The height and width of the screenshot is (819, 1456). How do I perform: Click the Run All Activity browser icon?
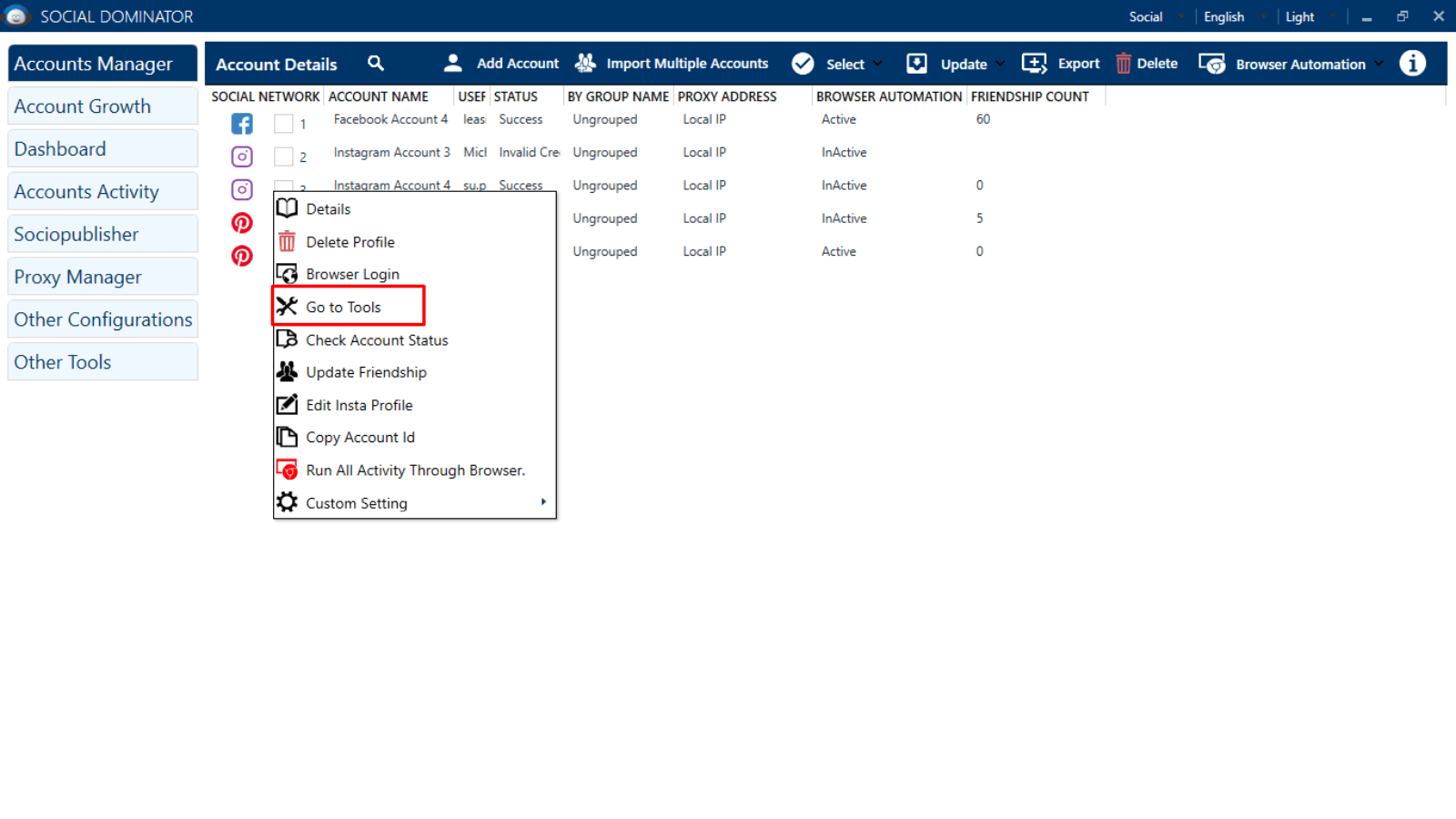coord(287,470)
